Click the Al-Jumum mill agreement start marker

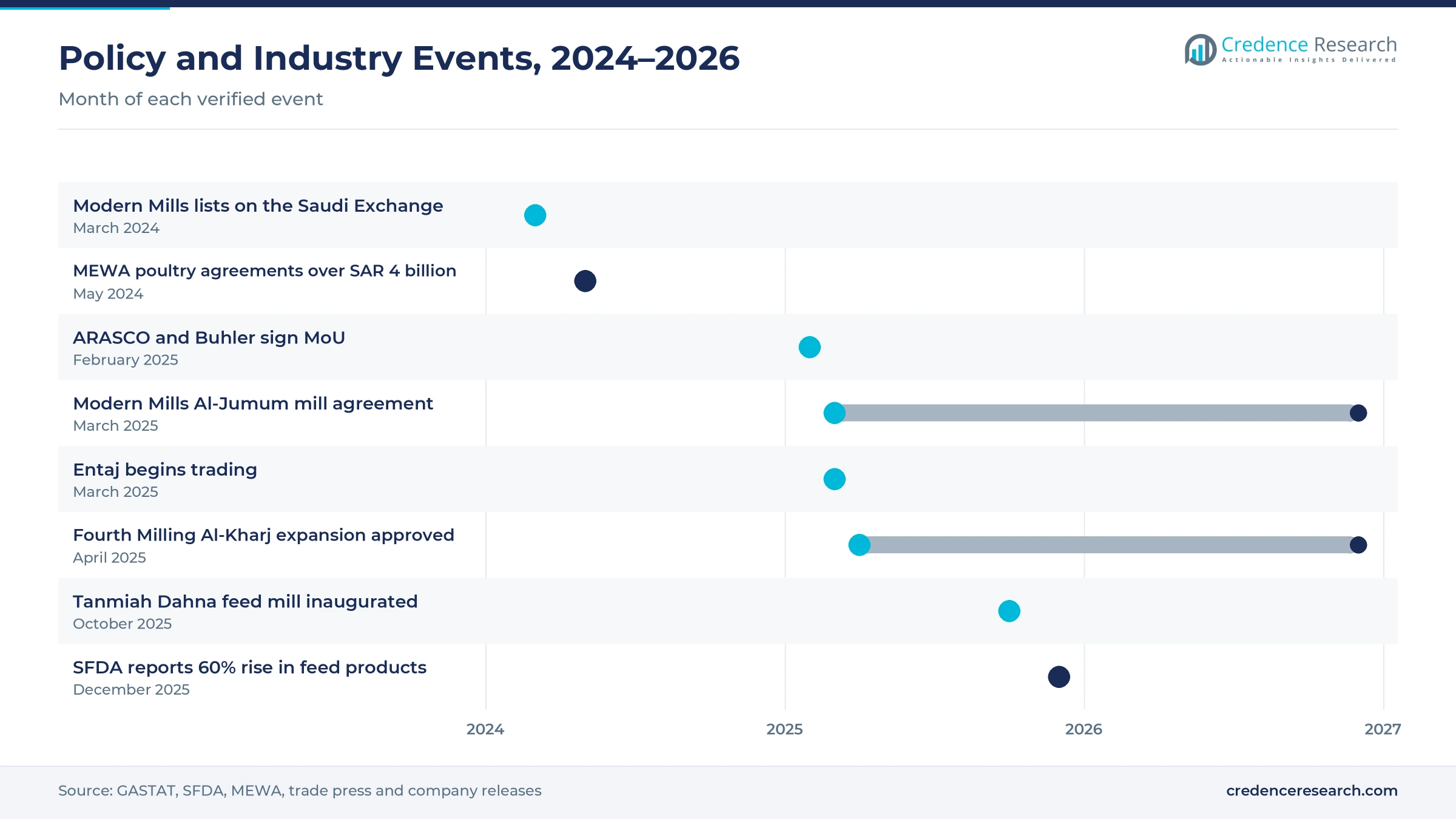[834, 413]
